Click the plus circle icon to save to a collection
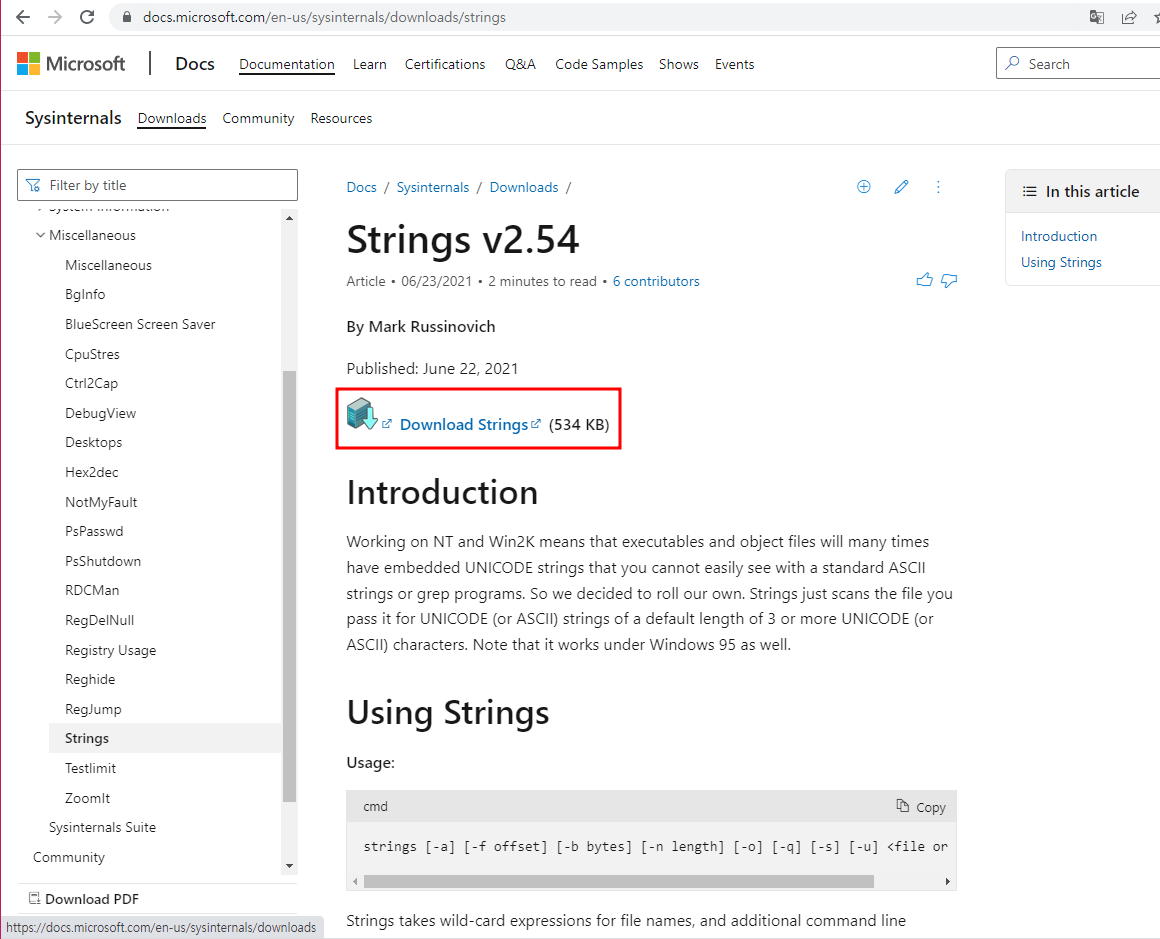The image size is (1160, 939). click(863, 186)
